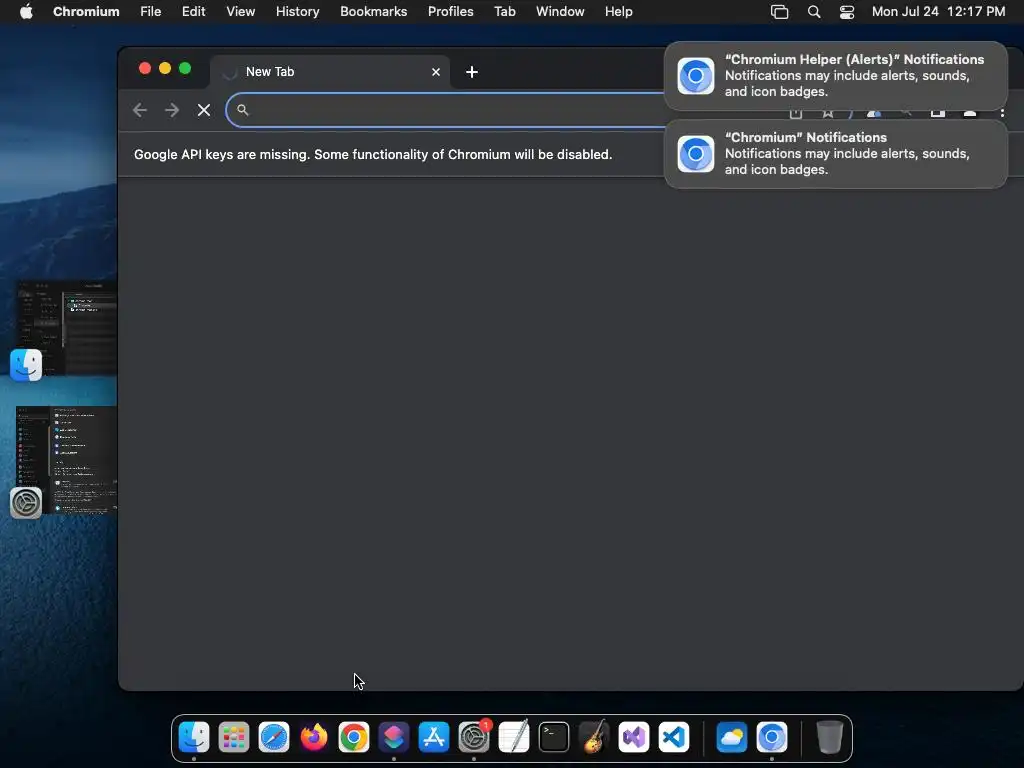Open the Tab menu
The width and height of the screenshot is (1024, 768).
tap(505, 11)
